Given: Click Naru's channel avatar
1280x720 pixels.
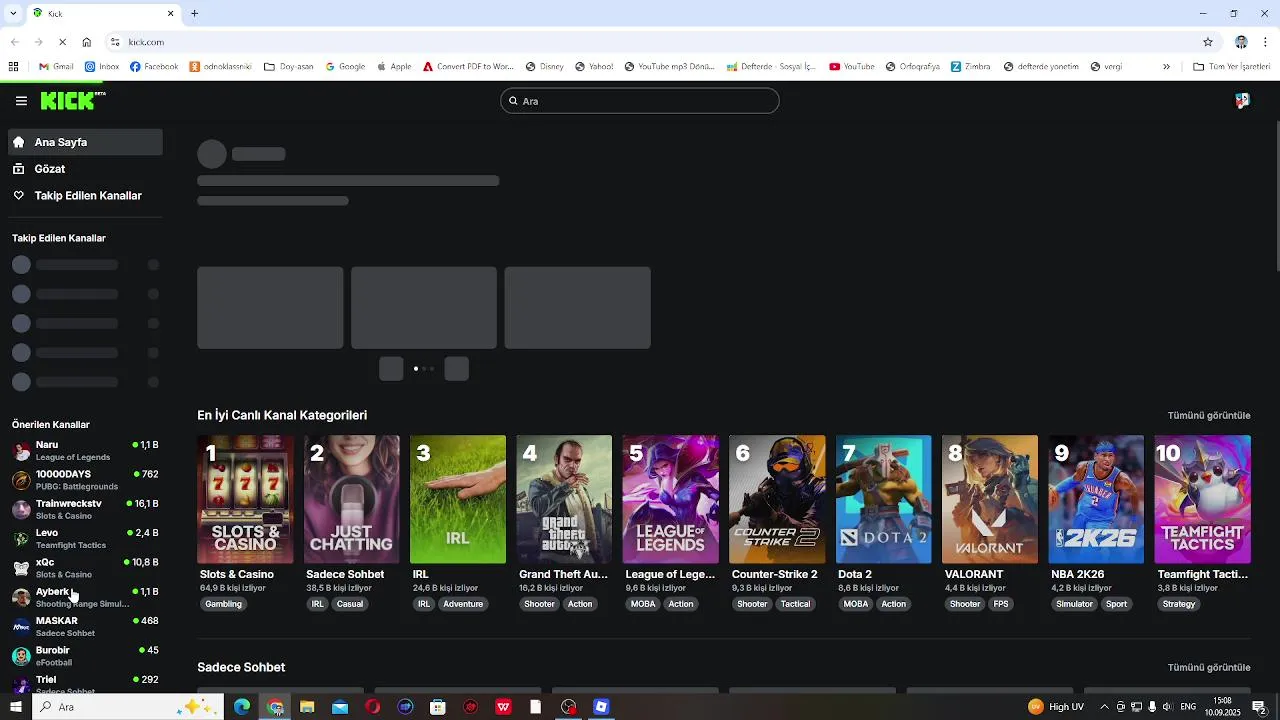Looking at the screenshot, I should point(21,451).
